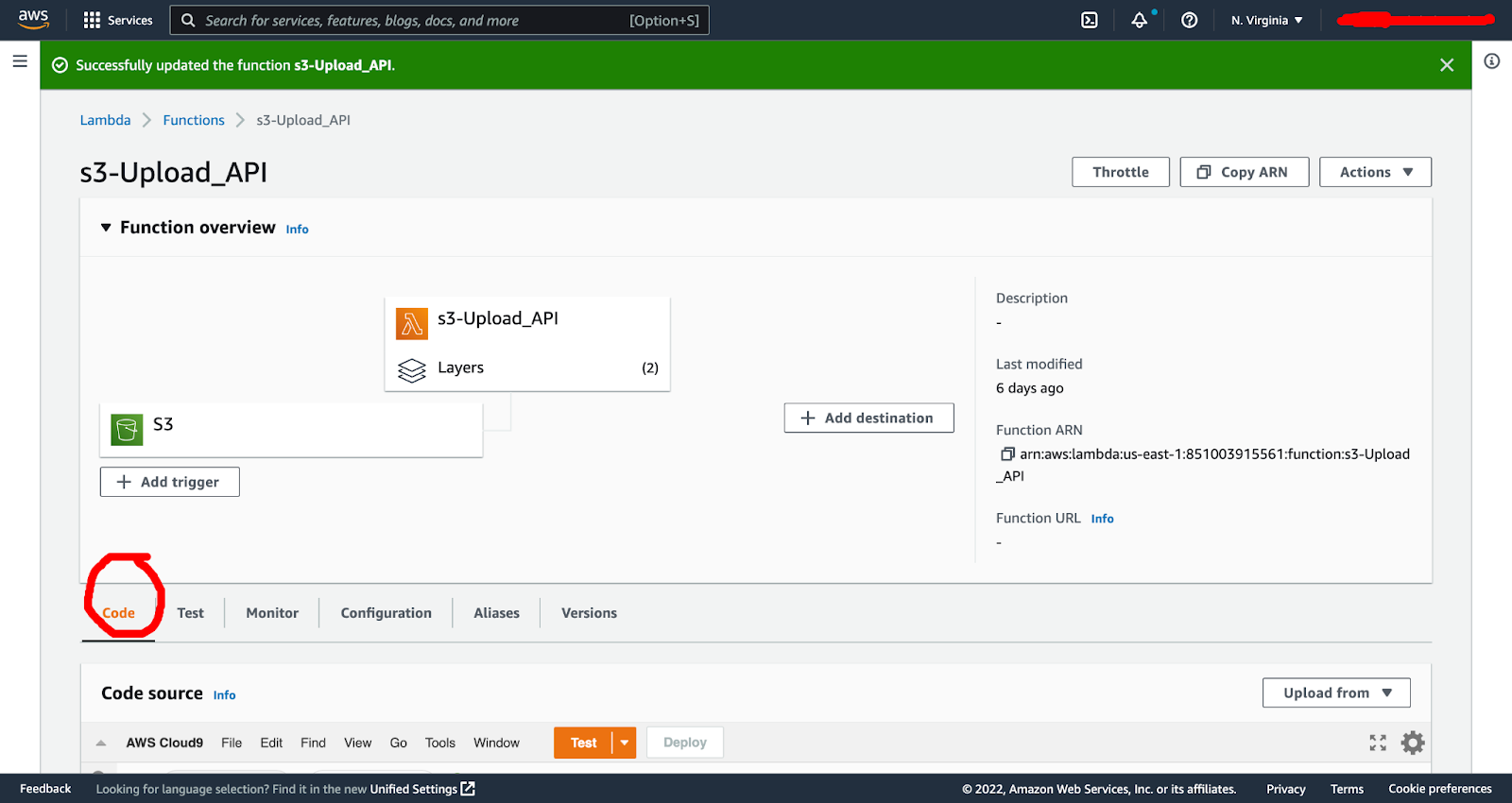1512x803 pixels.
Task: Open Info link next to Code source
Action: click(x=224, y=695)
